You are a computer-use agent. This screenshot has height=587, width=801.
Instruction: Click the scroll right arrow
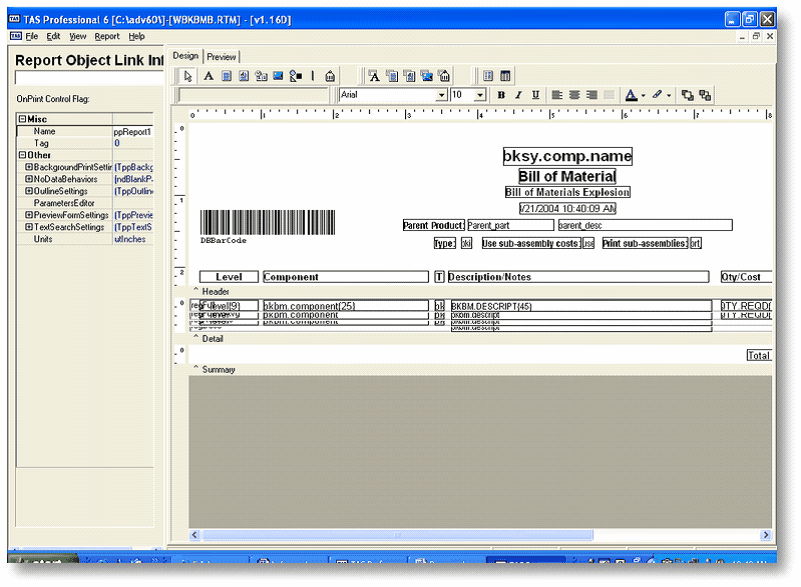[x=765, y=535]
